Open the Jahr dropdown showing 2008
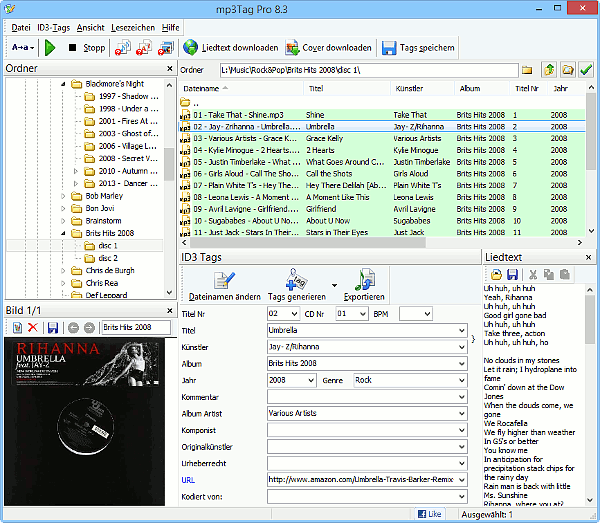The width and height of the screenshot is (600, 523). 311,380
